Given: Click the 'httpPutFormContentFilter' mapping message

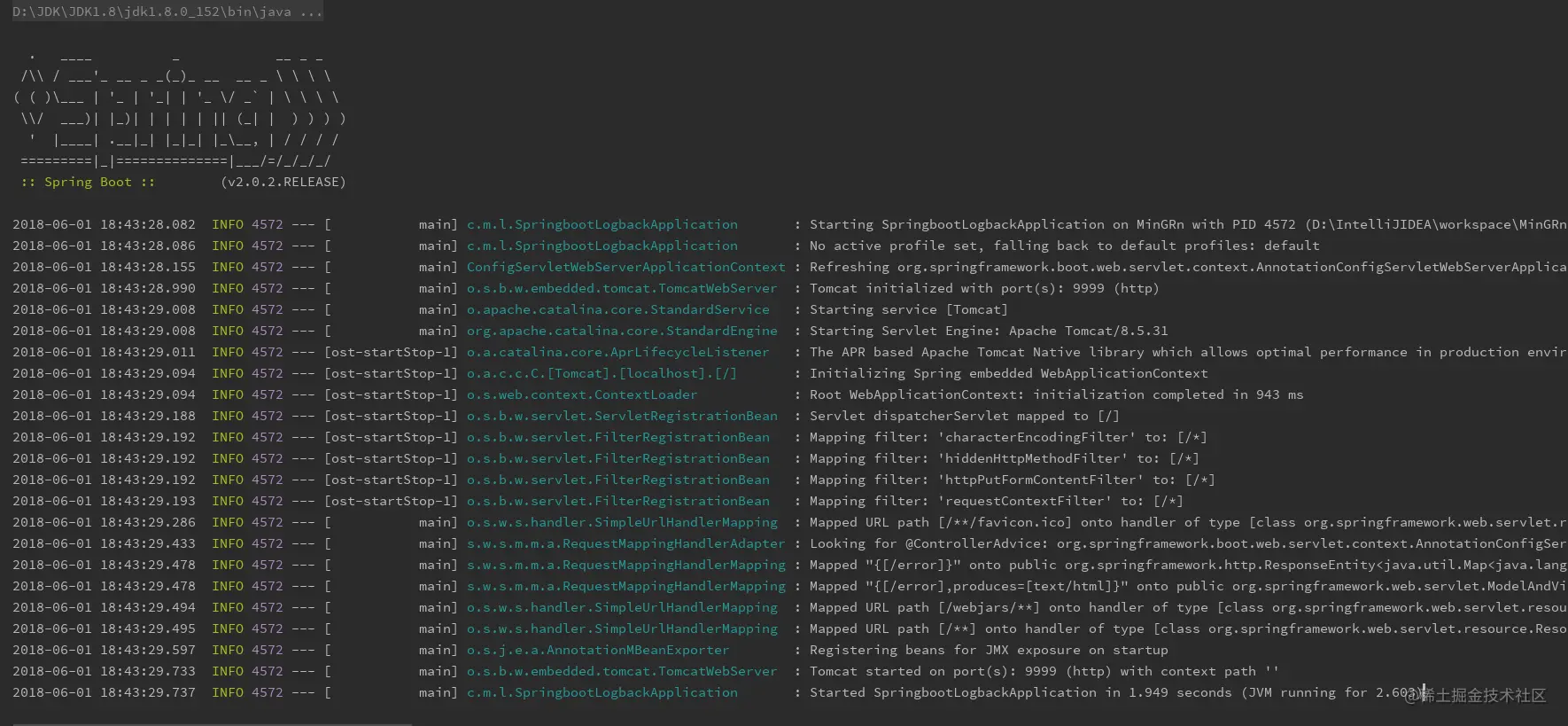Looking at the screenshot, I should click(1013, 480).
